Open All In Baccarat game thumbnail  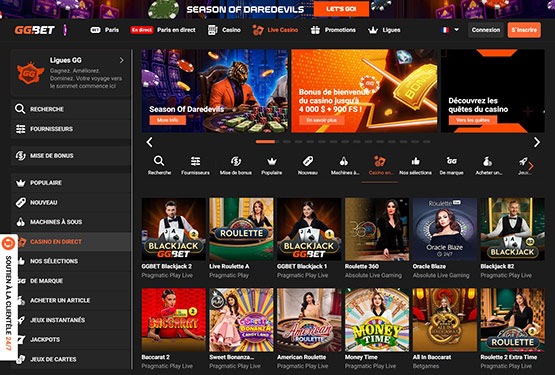445,320
